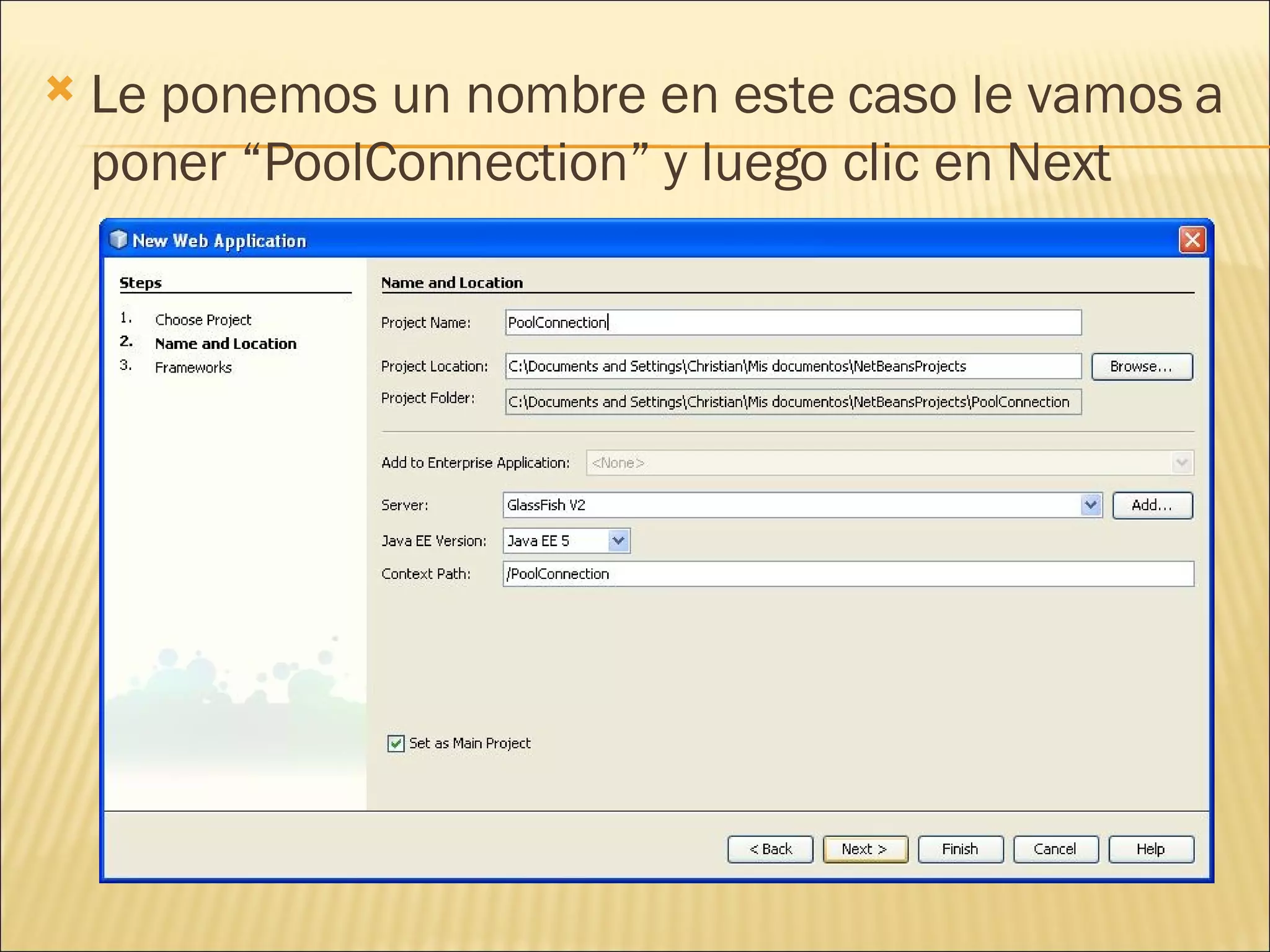Click the Add... server button

tap(1152, 505)
